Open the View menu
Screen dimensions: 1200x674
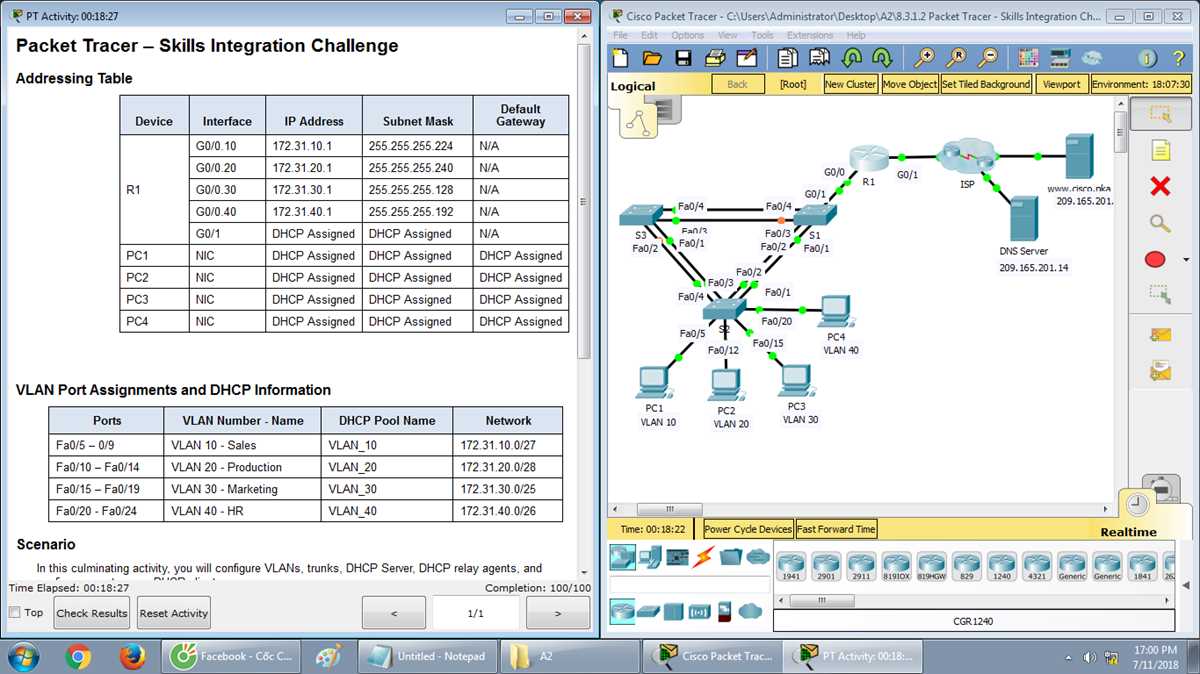click(x=728, y=35)
